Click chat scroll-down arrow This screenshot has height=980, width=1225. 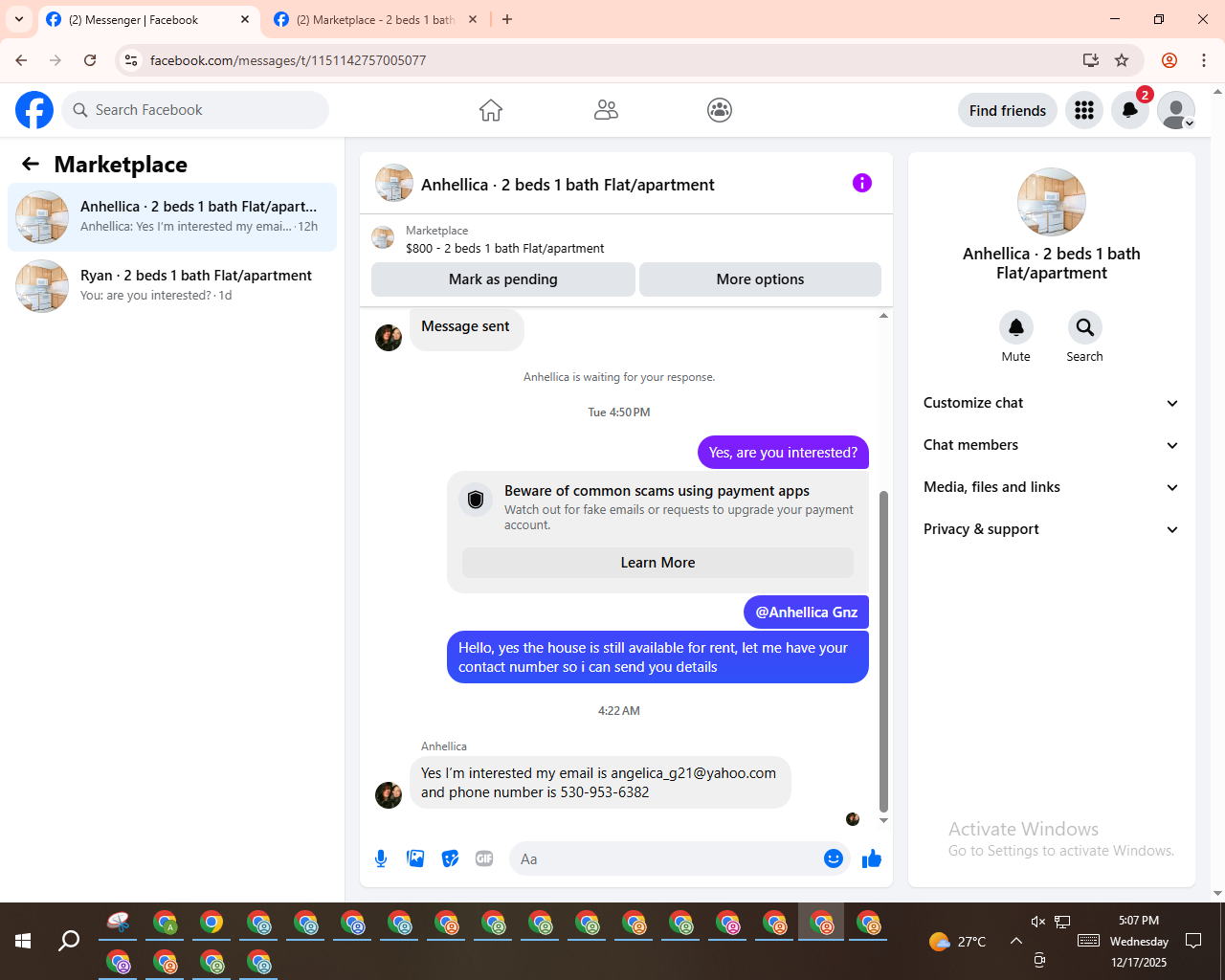[x=883, y=820]
